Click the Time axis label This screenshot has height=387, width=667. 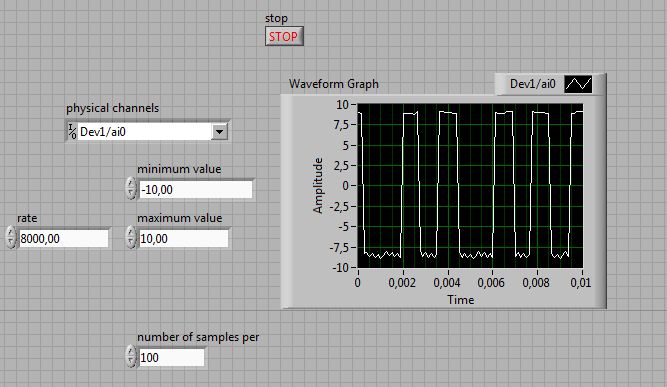pos(461,300)
